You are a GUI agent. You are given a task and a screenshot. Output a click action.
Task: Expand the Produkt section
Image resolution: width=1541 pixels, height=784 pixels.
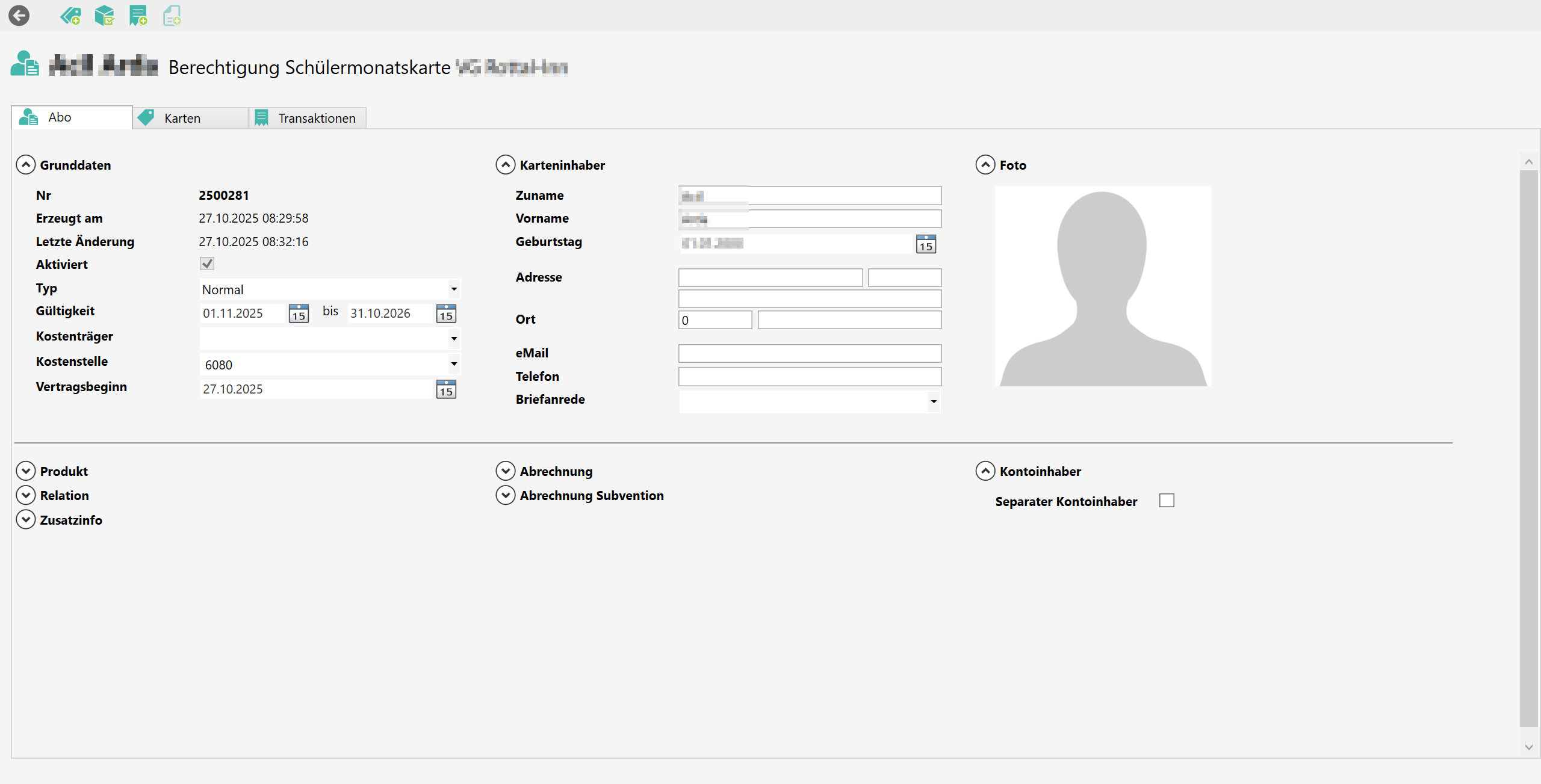tap(26, 471)
